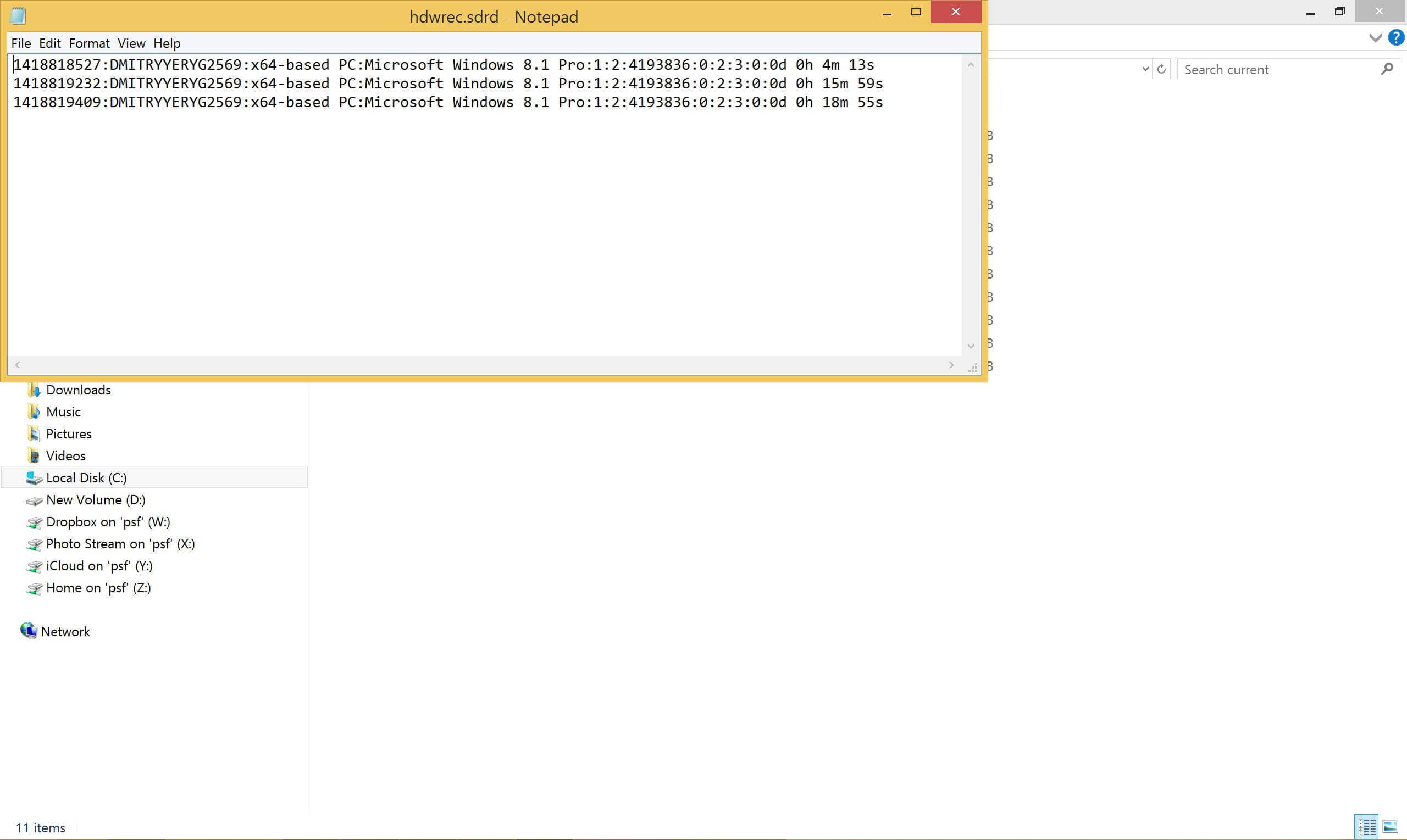Switch Explorer to details view
Image resolution: width=1407 pixels, height=840 pixels.
pos(1366,827)
